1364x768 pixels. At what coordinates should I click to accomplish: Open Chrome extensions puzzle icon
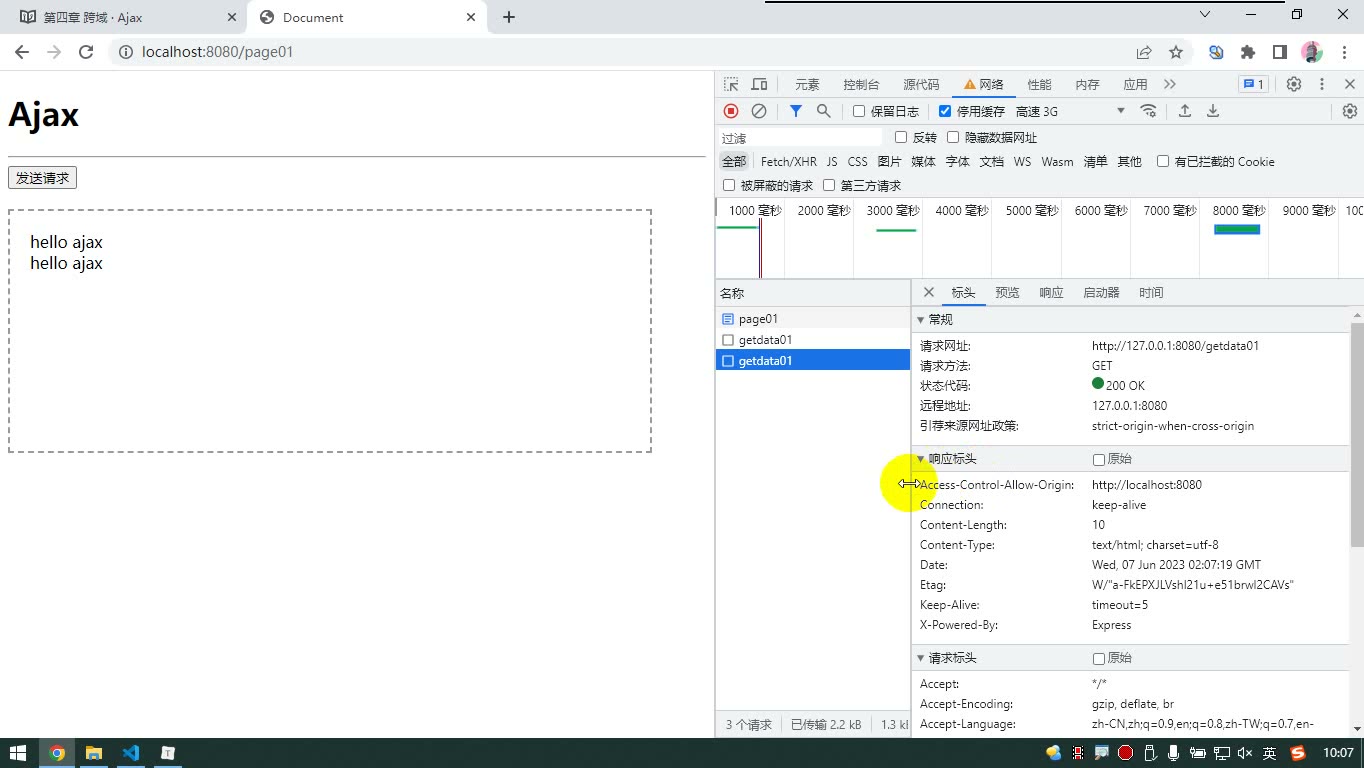(x=1248, y=52)
